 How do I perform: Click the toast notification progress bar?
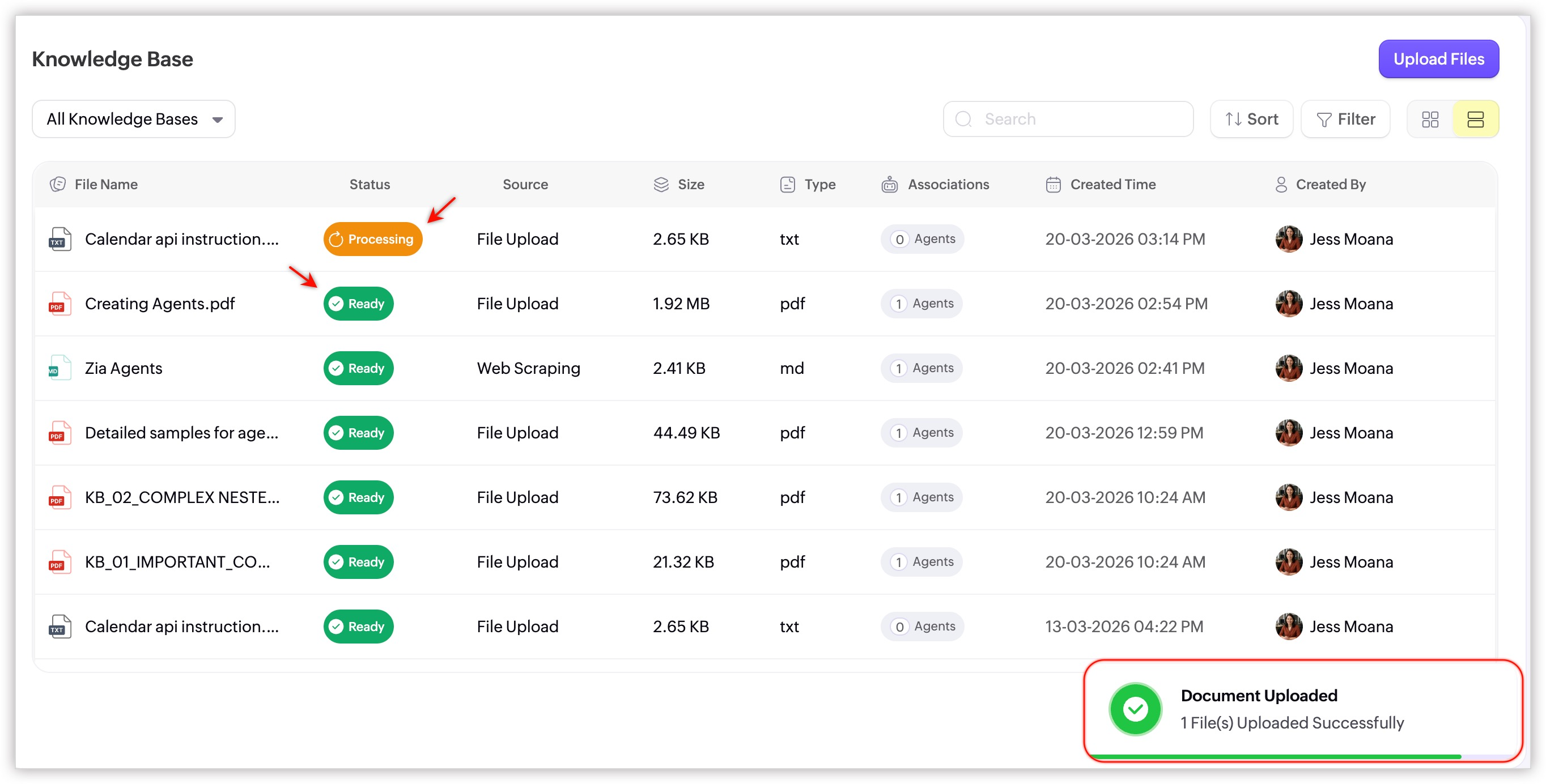[1275, 756]
